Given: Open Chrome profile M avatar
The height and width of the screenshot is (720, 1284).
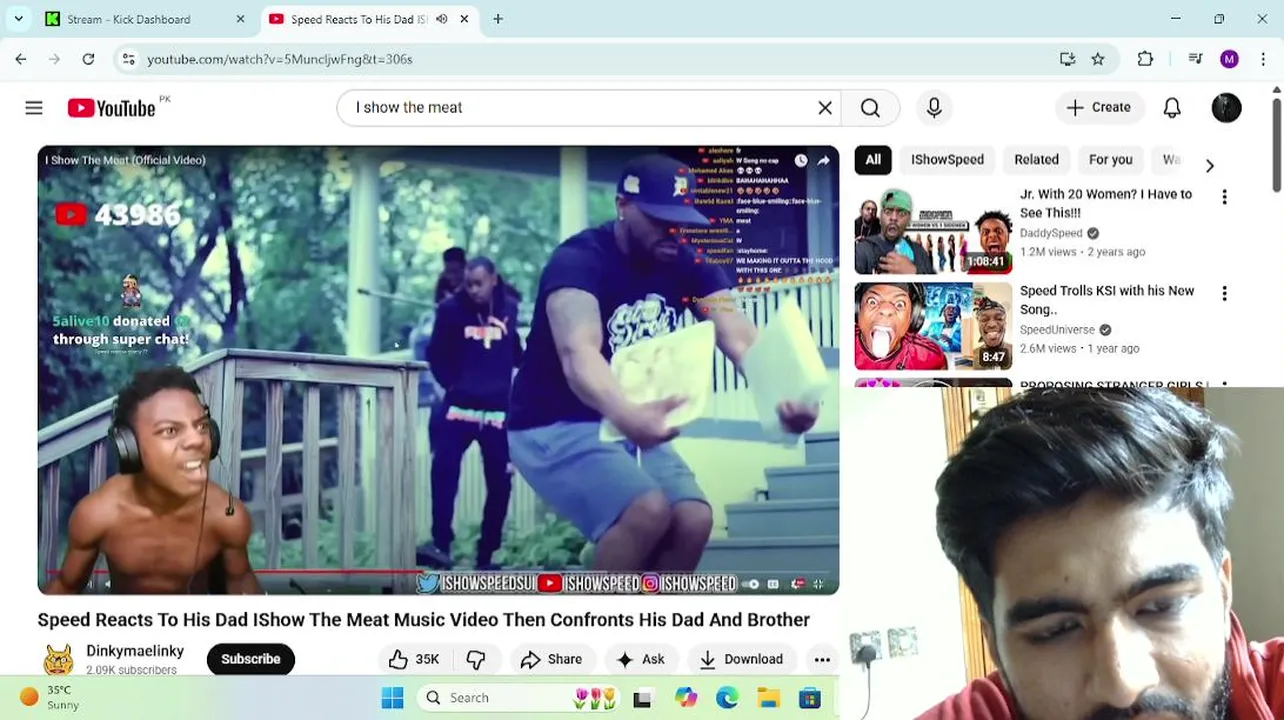Looking at the screenshot, I should (1229, 59).
